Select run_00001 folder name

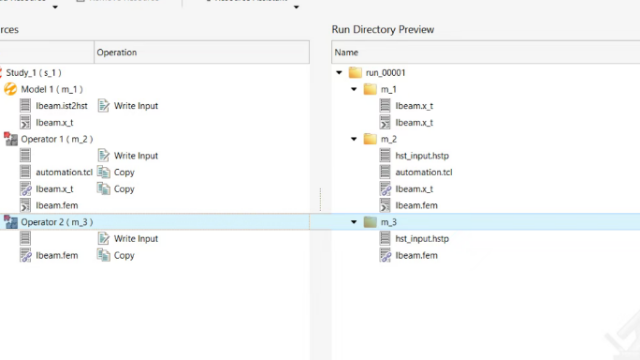pyautogui.click(x=385, y=73)
